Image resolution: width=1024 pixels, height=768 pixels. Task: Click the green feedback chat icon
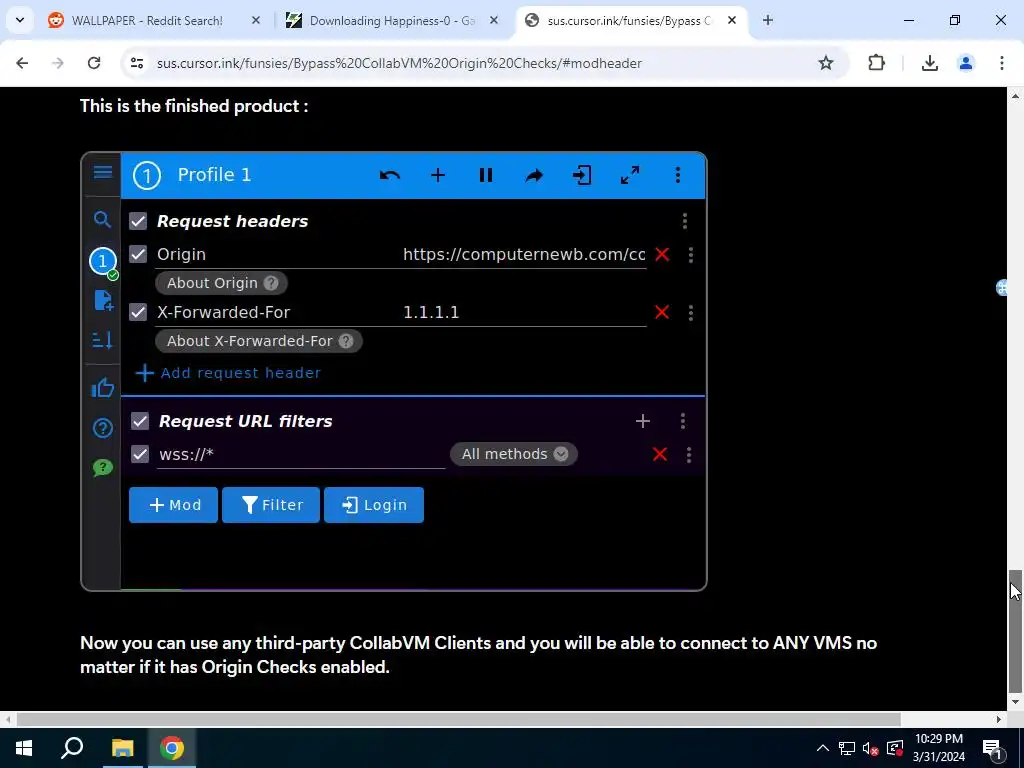click(x=103, y=468)
